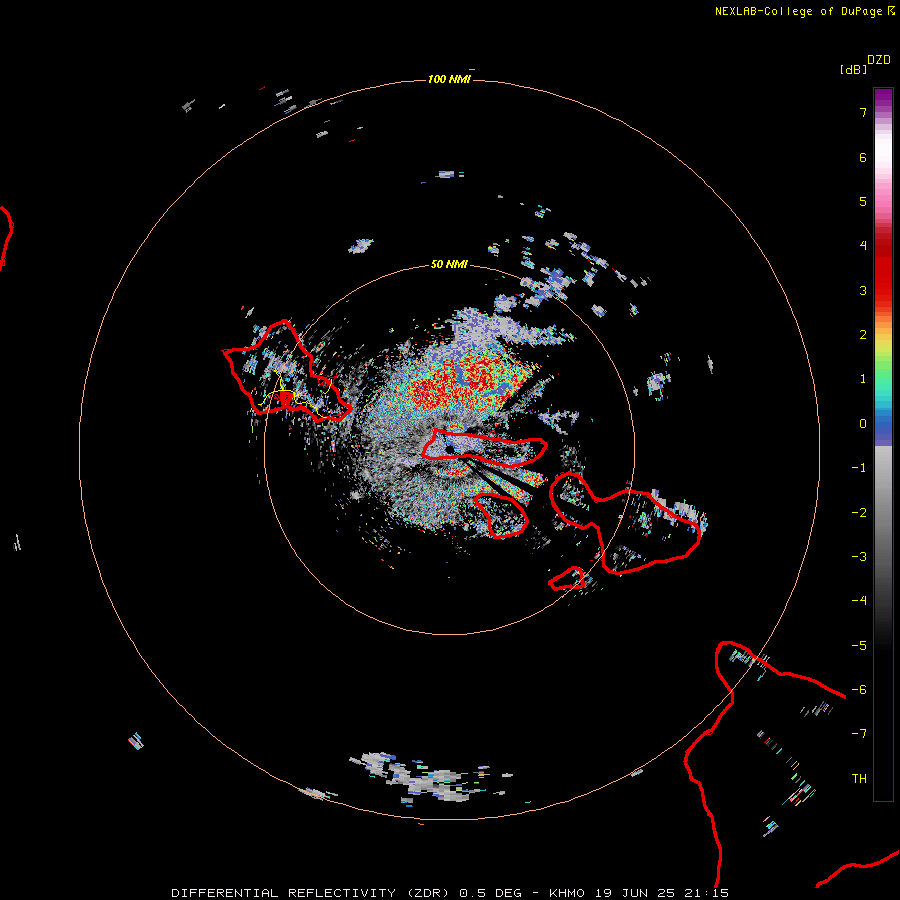Click the -6 value on color scale

pyautogui.click(x=859, y=690)
